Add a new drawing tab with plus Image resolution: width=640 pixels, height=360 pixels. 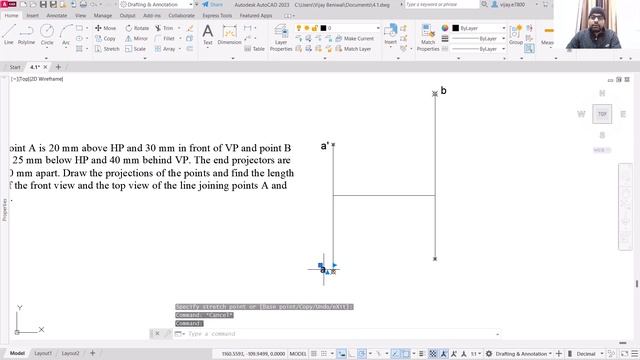[x=58, y=67]
